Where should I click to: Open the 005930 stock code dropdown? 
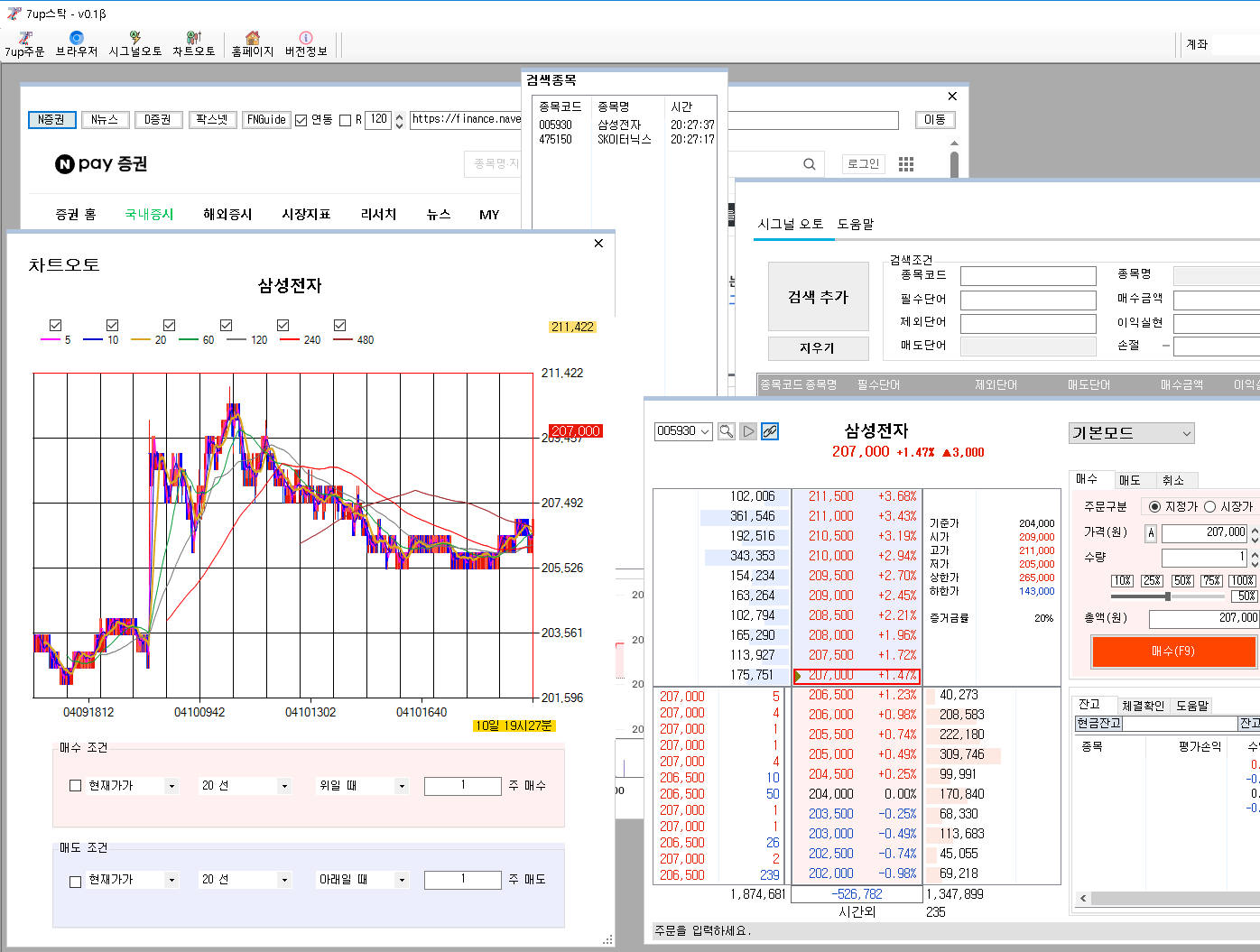(683, 431)
